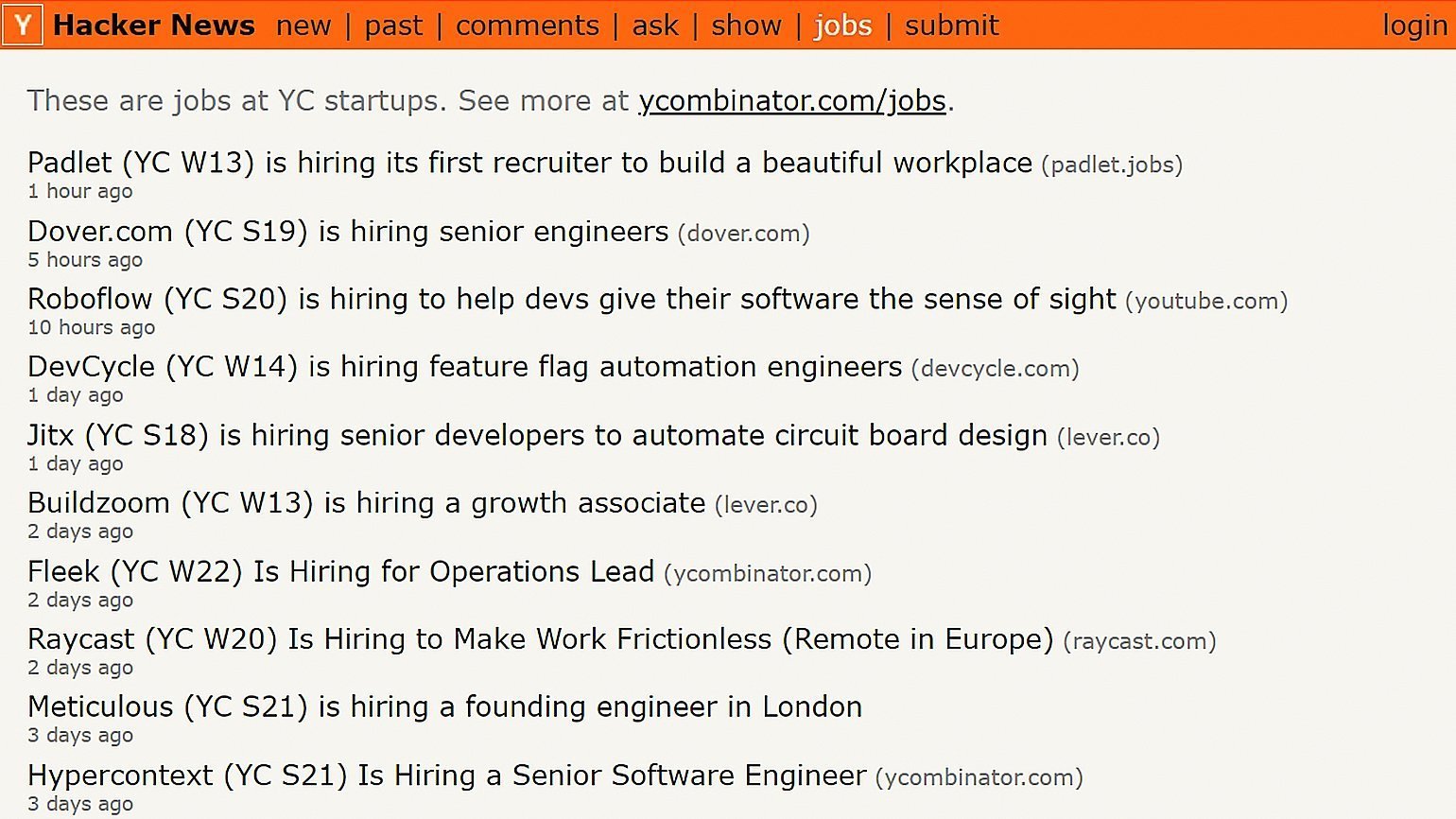
Task: Visit the ycombinator.com/jobs link
Action: click(x=792, y=100)
